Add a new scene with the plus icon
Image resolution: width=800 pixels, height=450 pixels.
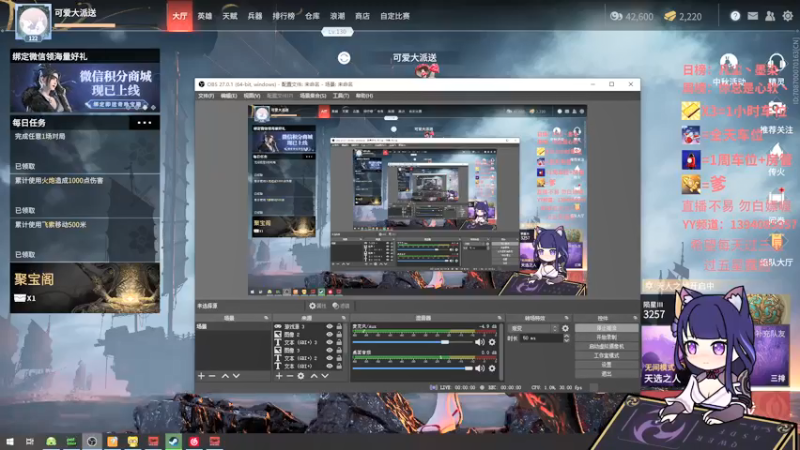(201, 376)
